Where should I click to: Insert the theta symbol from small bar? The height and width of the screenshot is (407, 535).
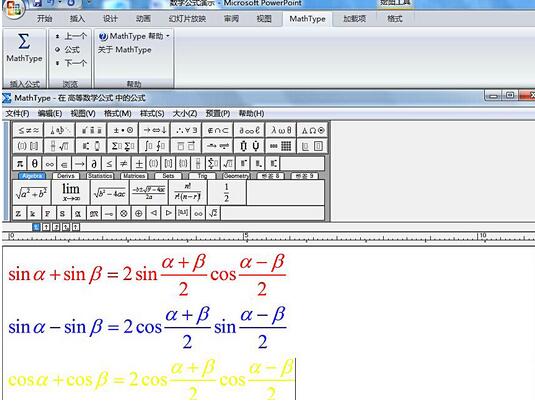[34, 164]
